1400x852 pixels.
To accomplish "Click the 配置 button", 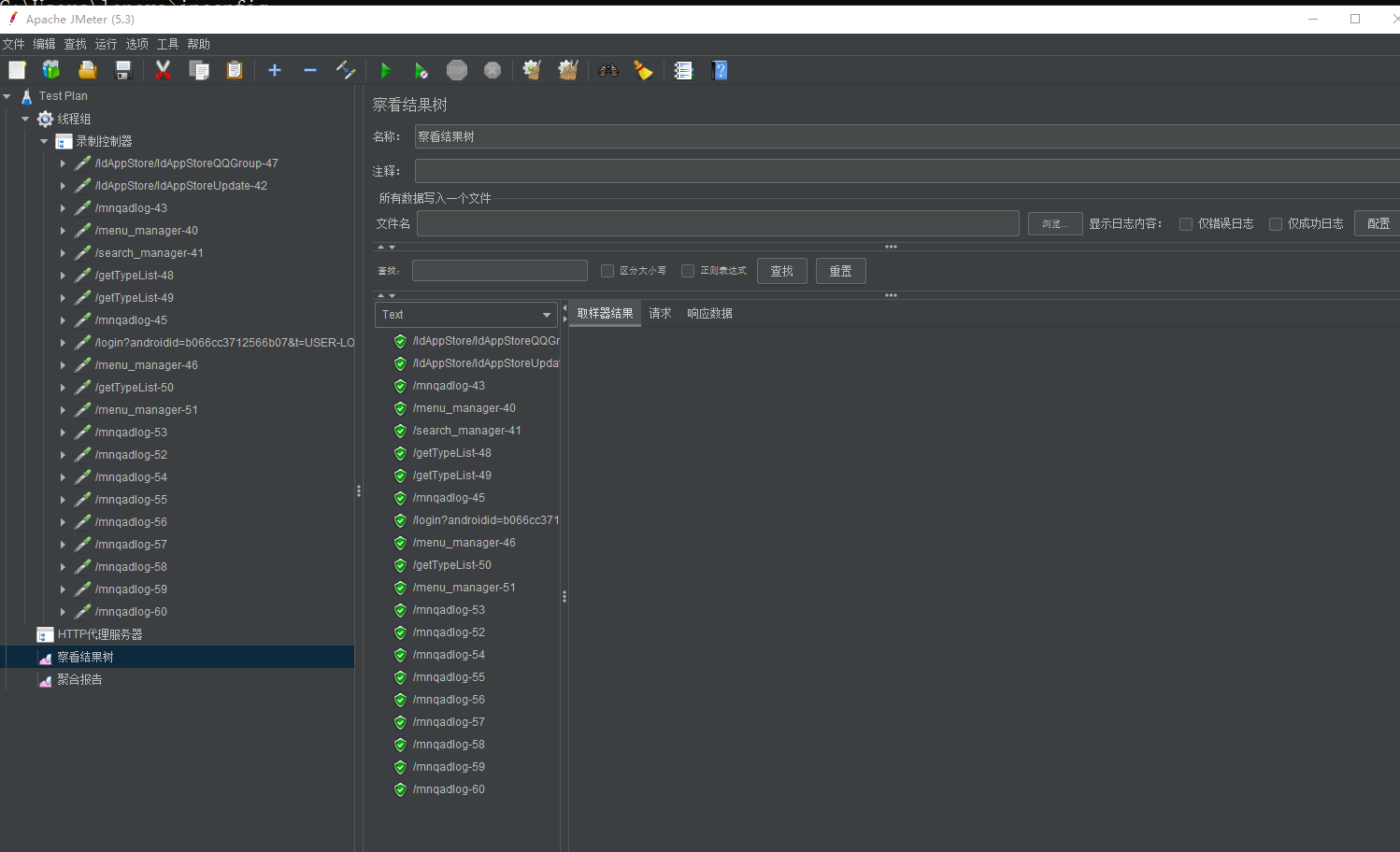I will pos(1378,224).
